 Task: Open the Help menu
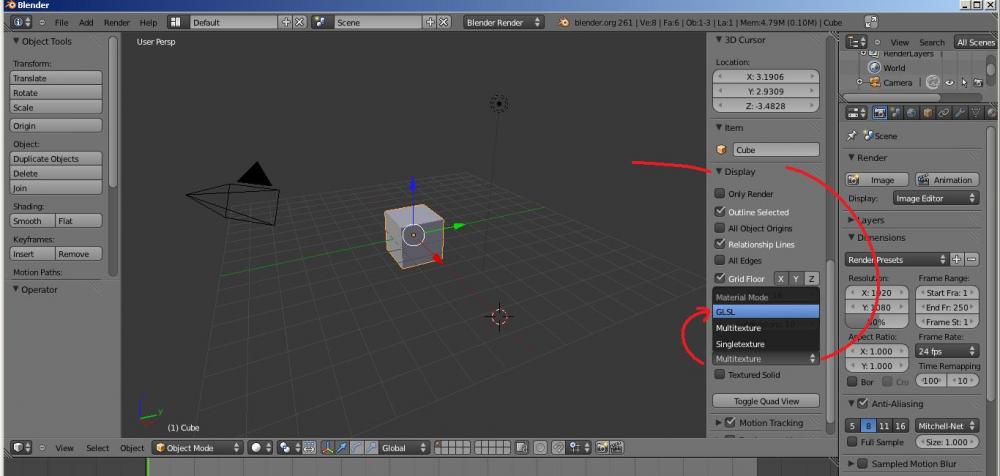(148, 22)
